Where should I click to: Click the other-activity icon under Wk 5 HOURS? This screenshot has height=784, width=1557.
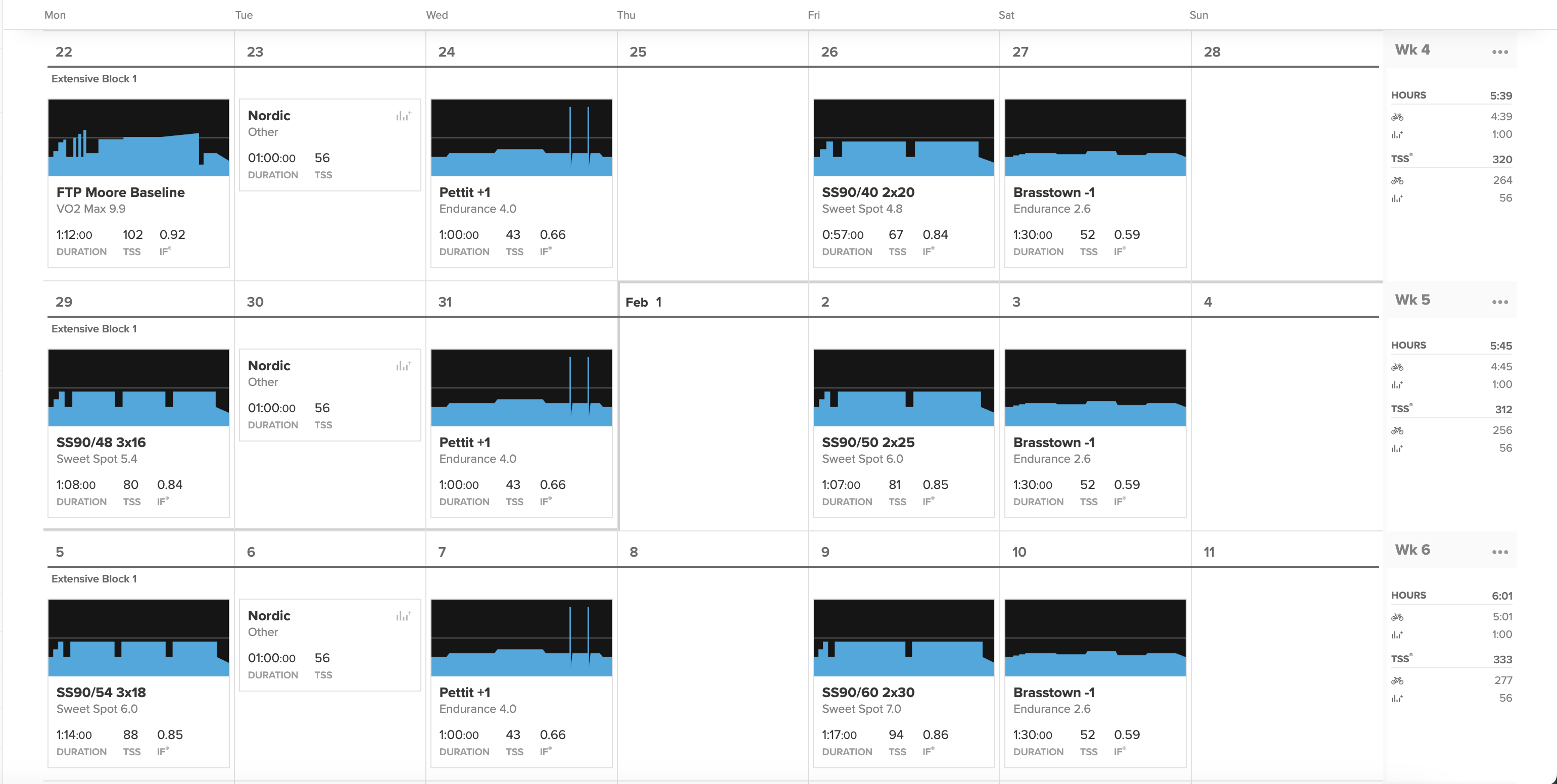click(1397, 384)
